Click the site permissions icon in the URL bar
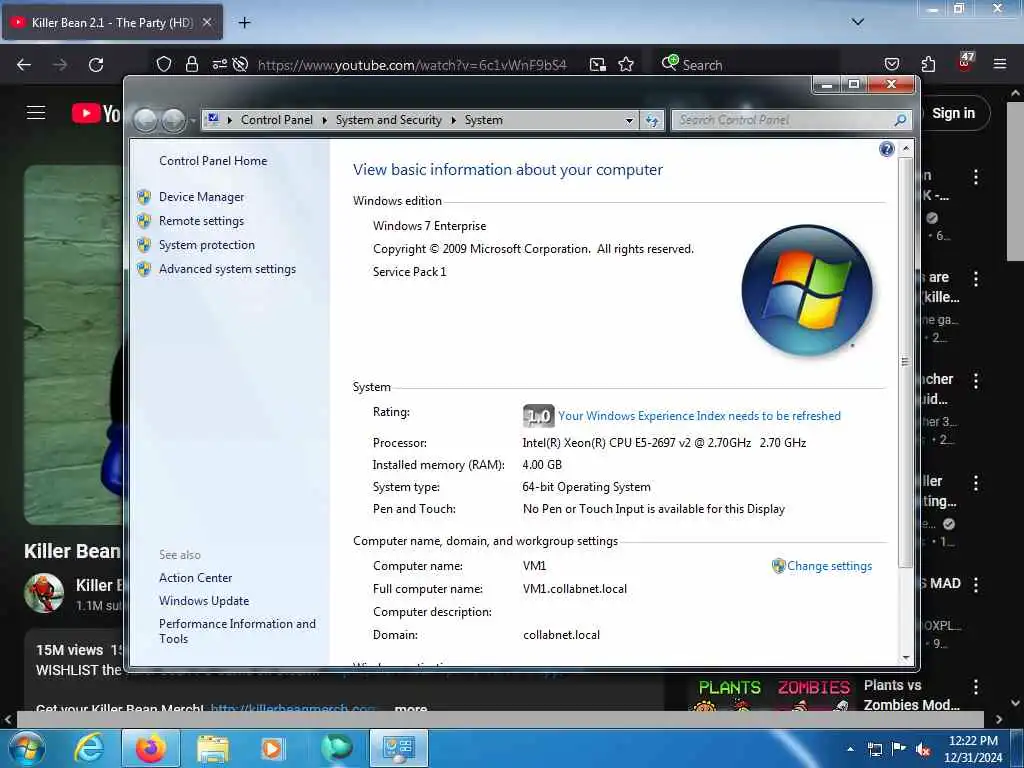Image resolution: width=1024 pixels, height=768 pixels. tap(219, 64)
